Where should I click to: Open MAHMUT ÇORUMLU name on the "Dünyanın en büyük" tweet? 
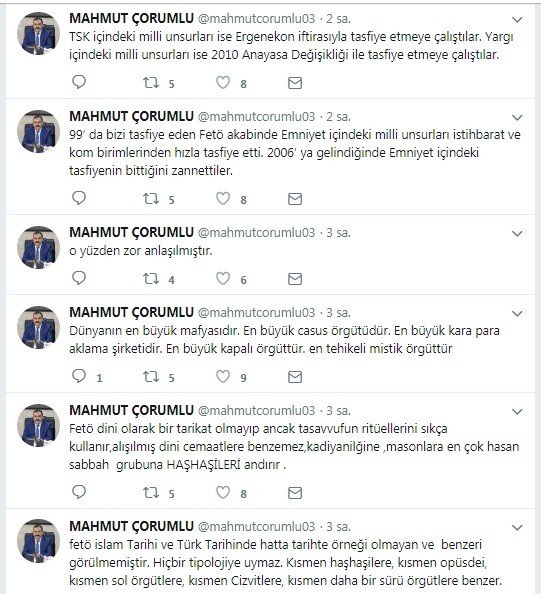coord(131,313)
